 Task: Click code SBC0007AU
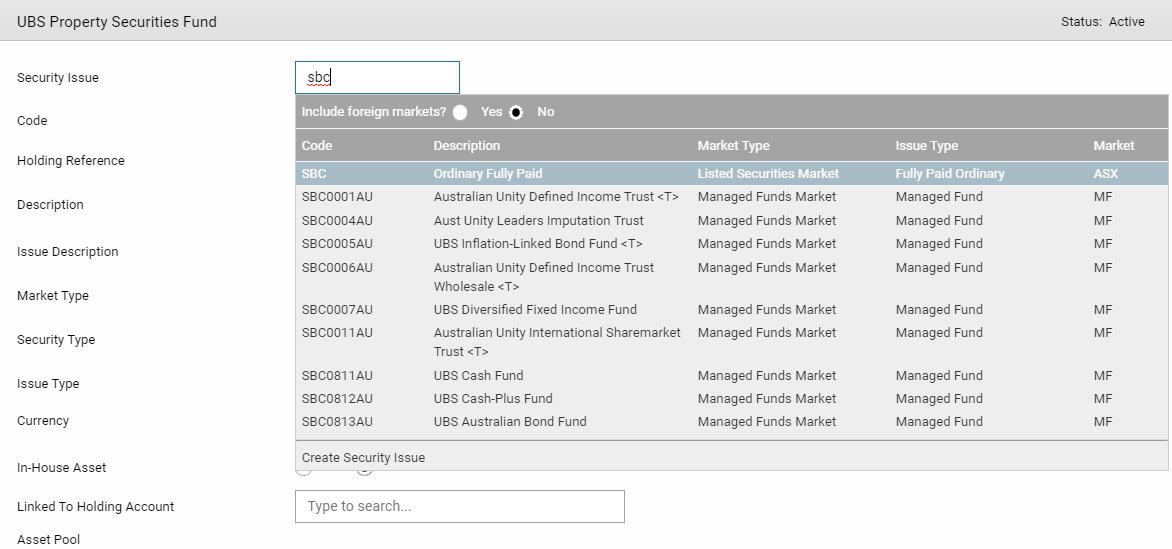click(337, 310)
